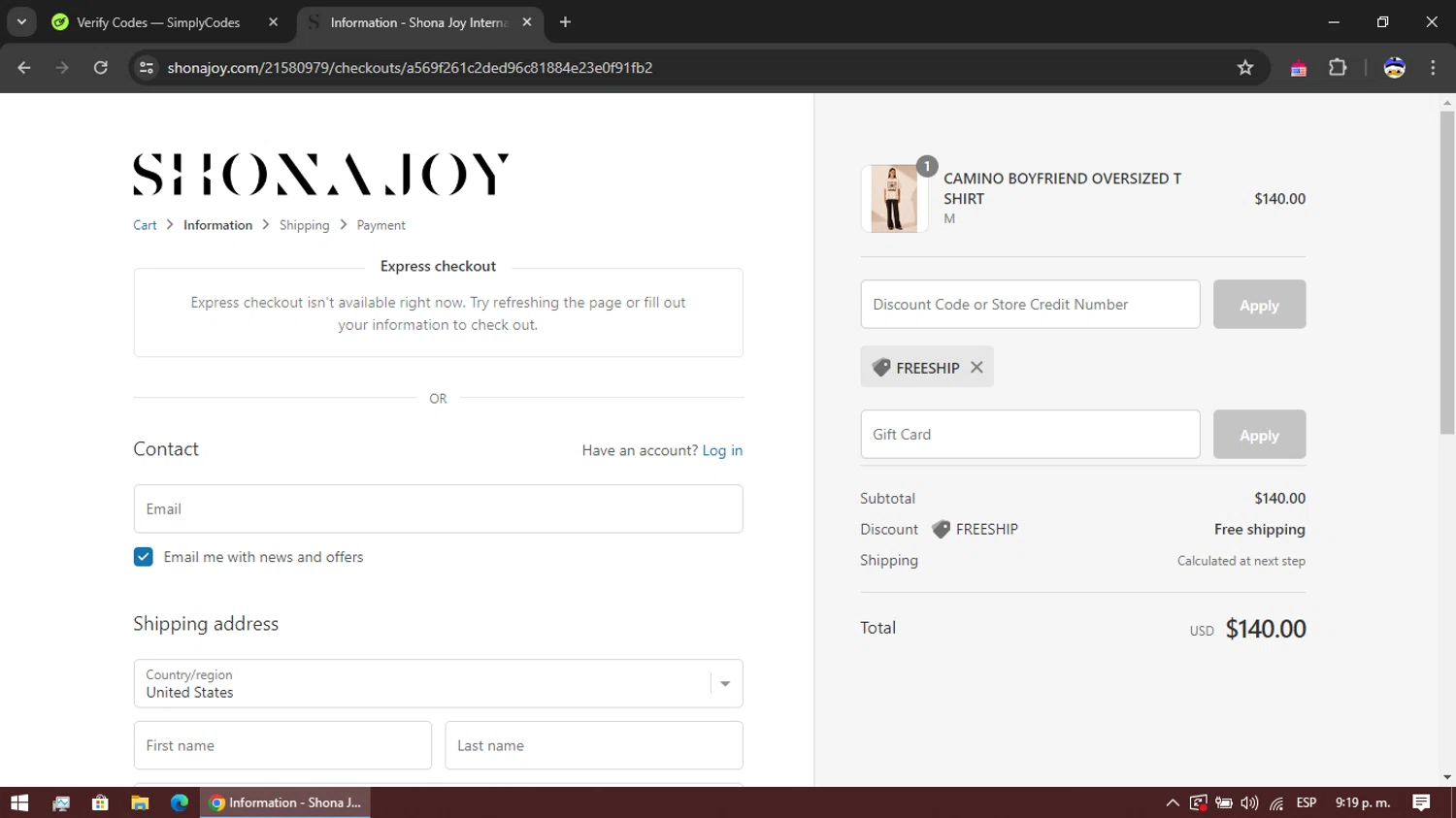Reload the checkout page
Screen dimensions: 1456x818
[101, 68]
